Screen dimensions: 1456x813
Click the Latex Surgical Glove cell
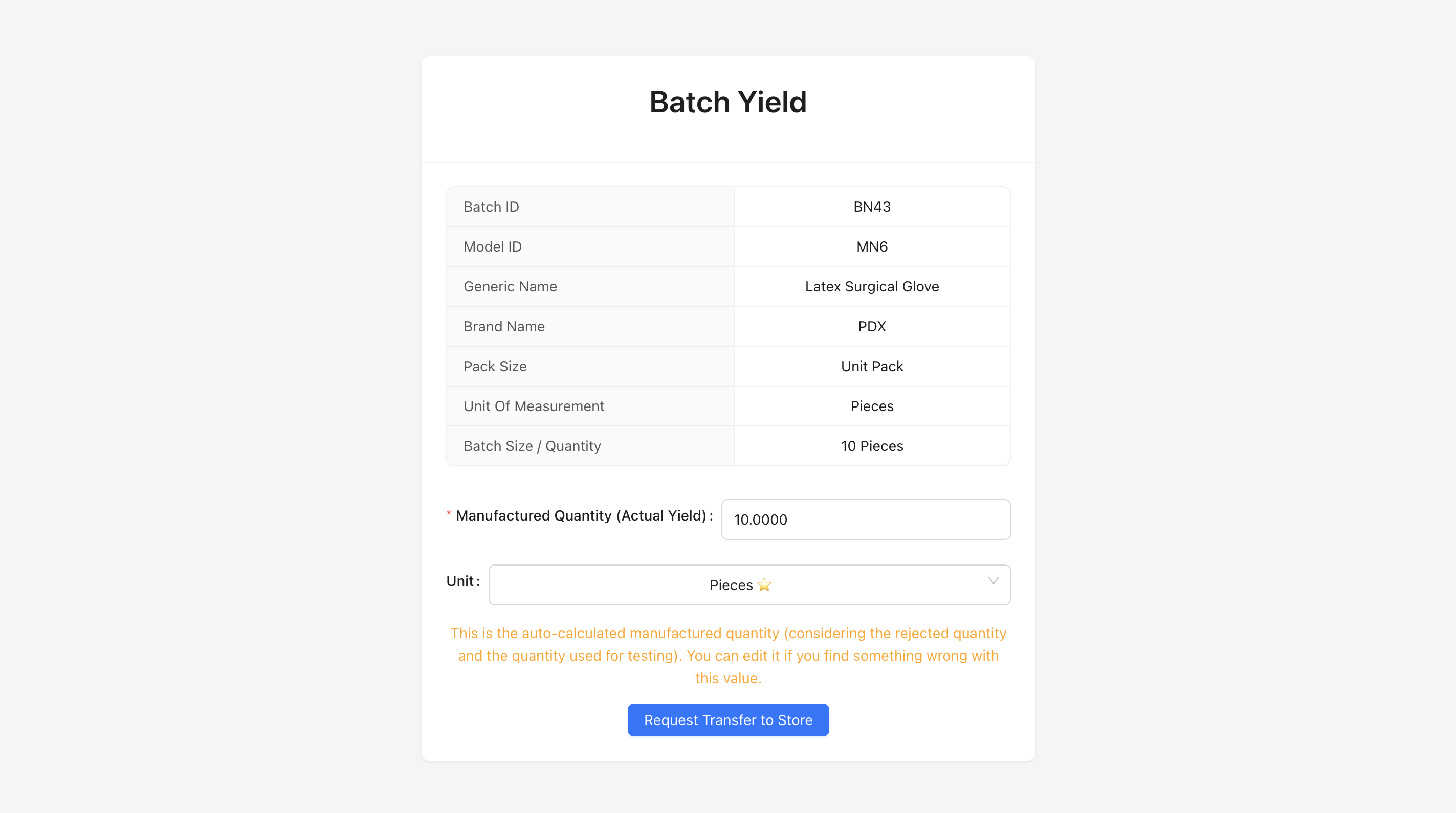871,286
